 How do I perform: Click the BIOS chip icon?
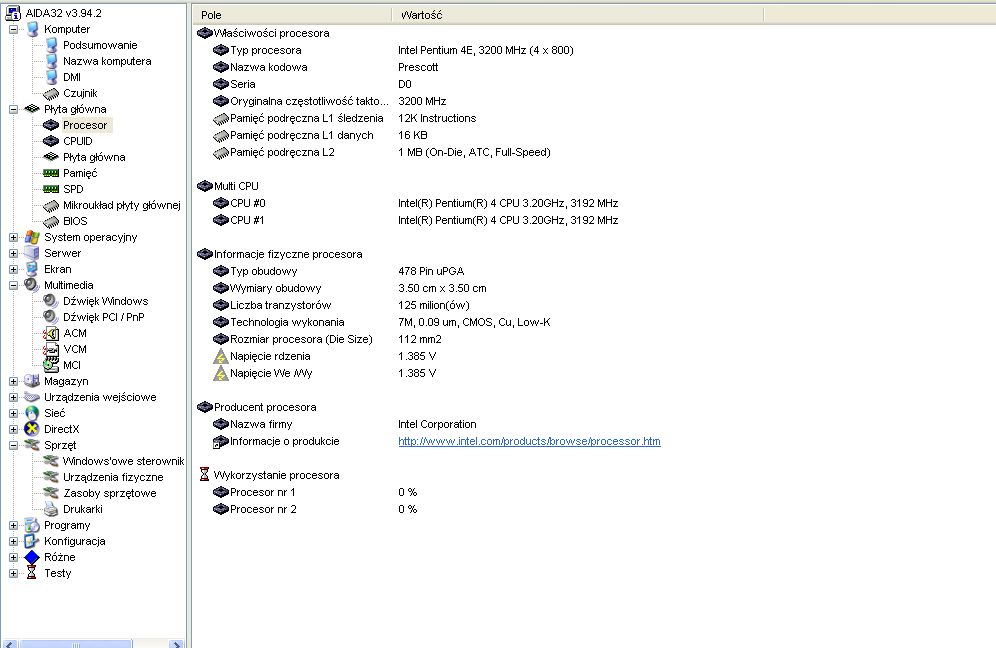(x=51, y=221)
